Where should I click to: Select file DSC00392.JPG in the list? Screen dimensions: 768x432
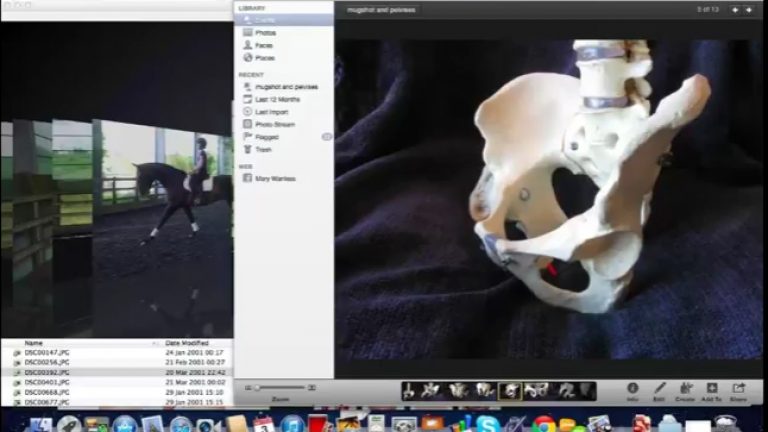pyautogui.click(x=47, y=372)
